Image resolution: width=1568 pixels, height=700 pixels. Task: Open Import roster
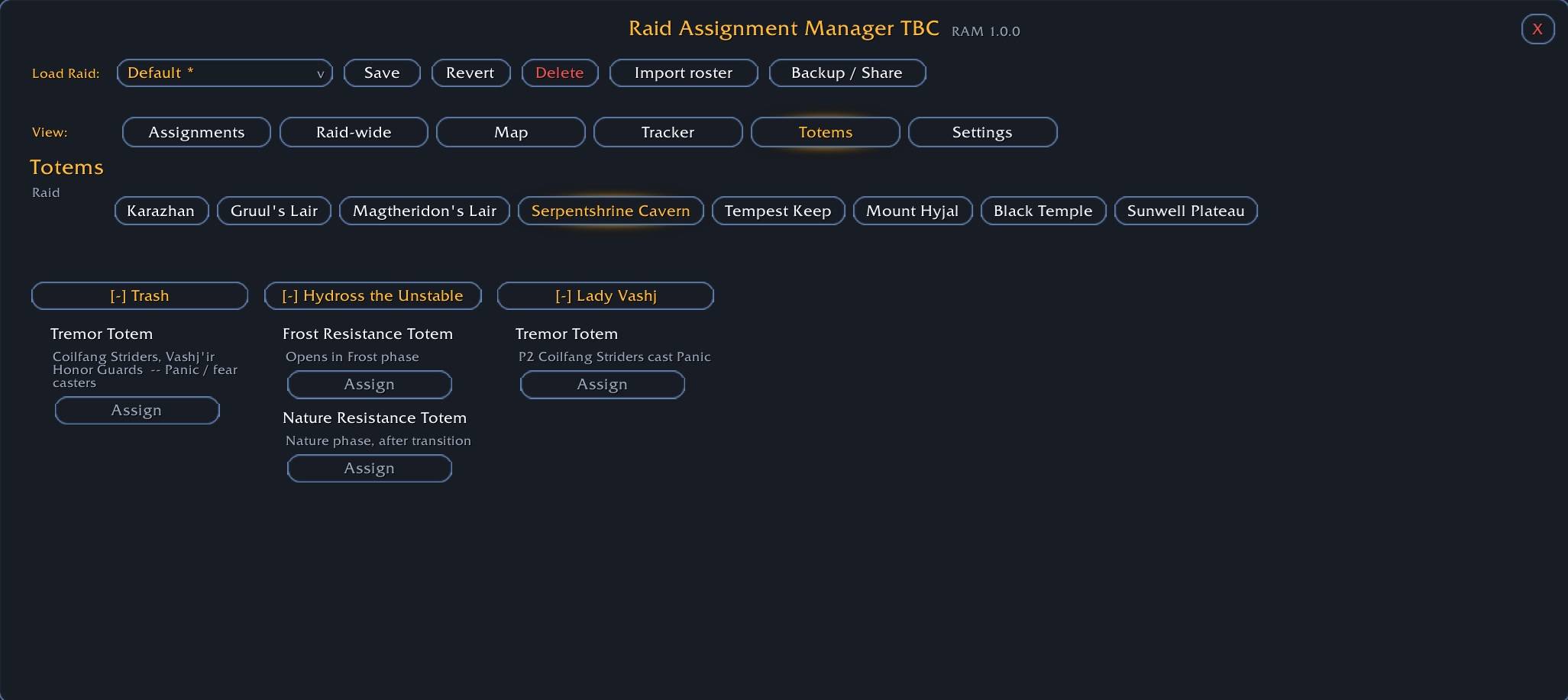click(x=684, y=73)
